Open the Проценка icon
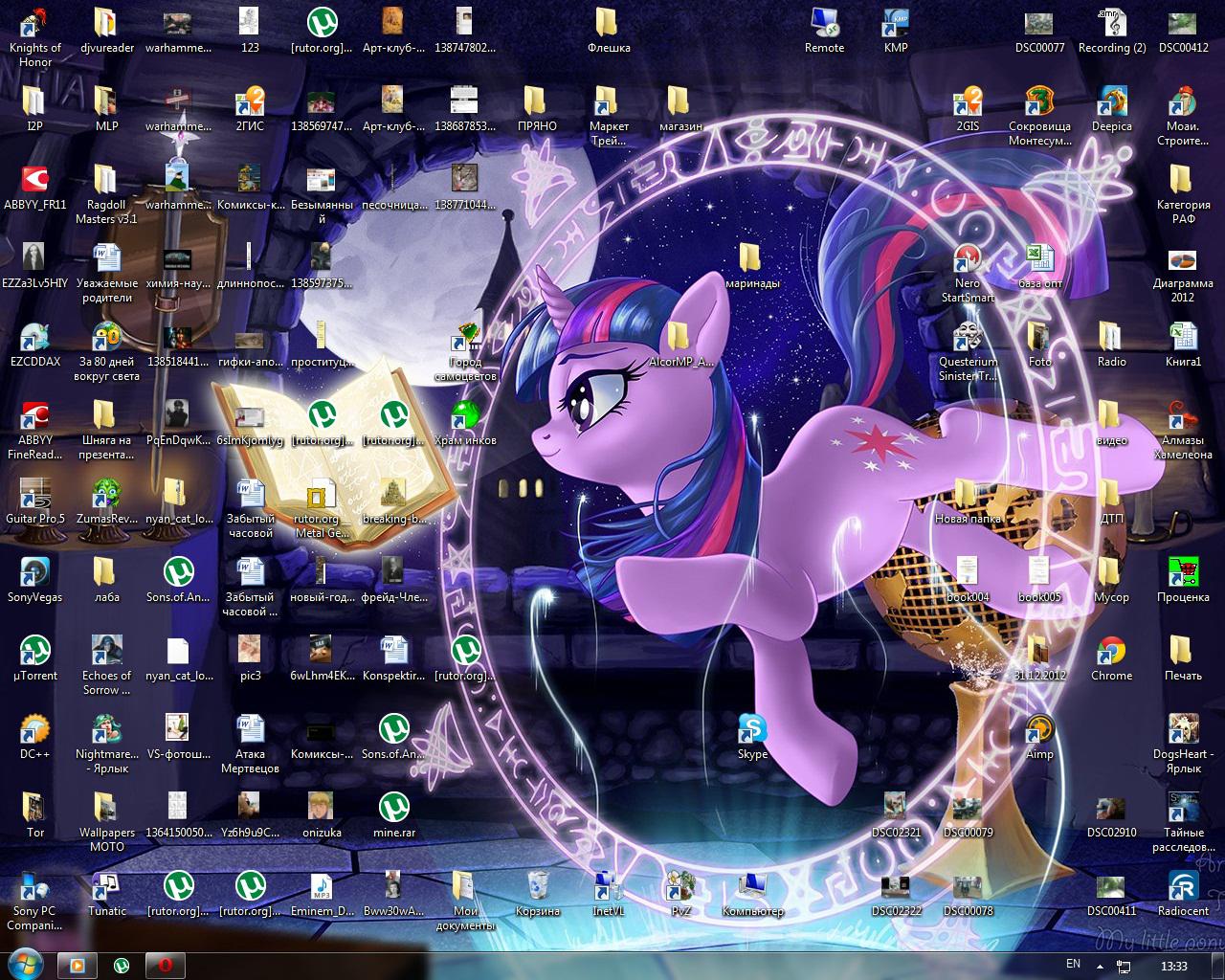The height and width of the screenshot is (980, 1225). click(x=1183, y=580)
